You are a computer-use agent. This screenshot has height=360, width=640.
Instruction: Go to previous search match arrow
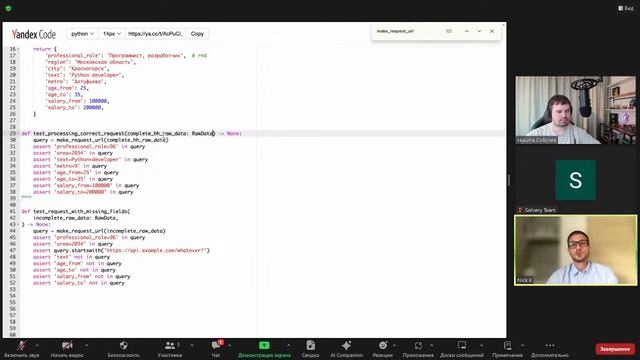coord(467,31)
